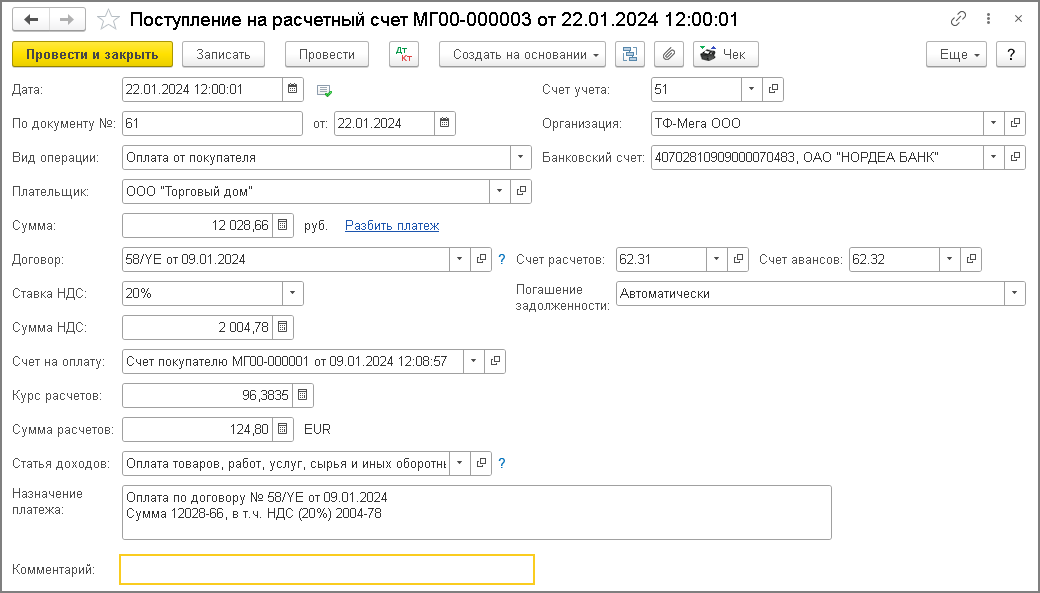Click the Провести и закрыть button
The height and width of the screenshot is (593, 1040).
[92, 54]
